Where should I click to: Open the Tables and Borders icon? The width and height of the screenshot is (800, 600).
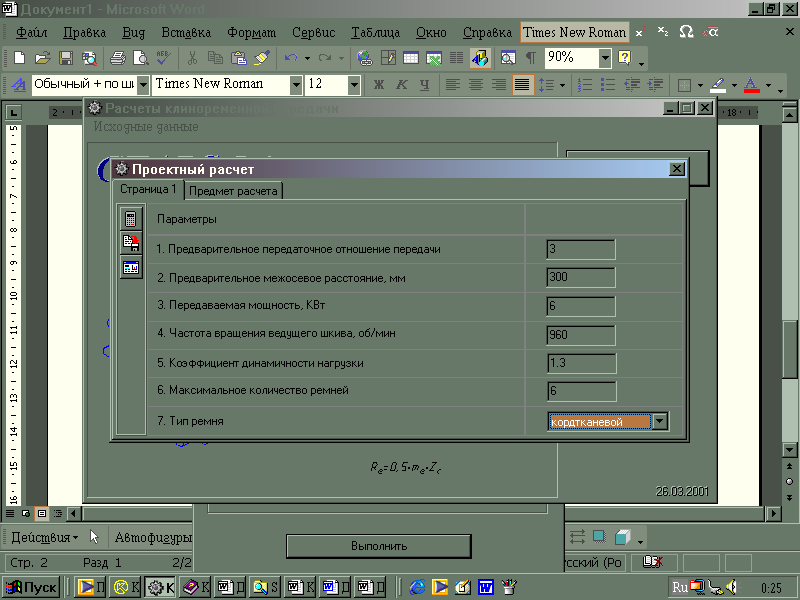(x=388, y=58)
